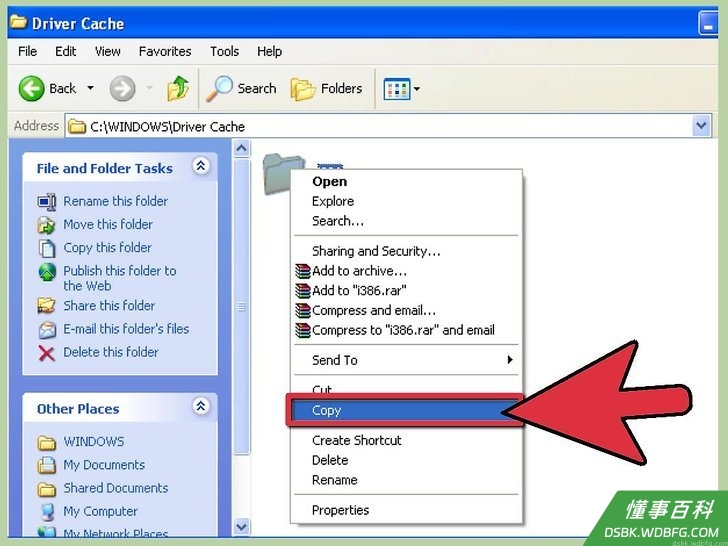The width and height of the screenshot is (728, 546).
Task: Click the Share this folder icon
Action: 46,306
